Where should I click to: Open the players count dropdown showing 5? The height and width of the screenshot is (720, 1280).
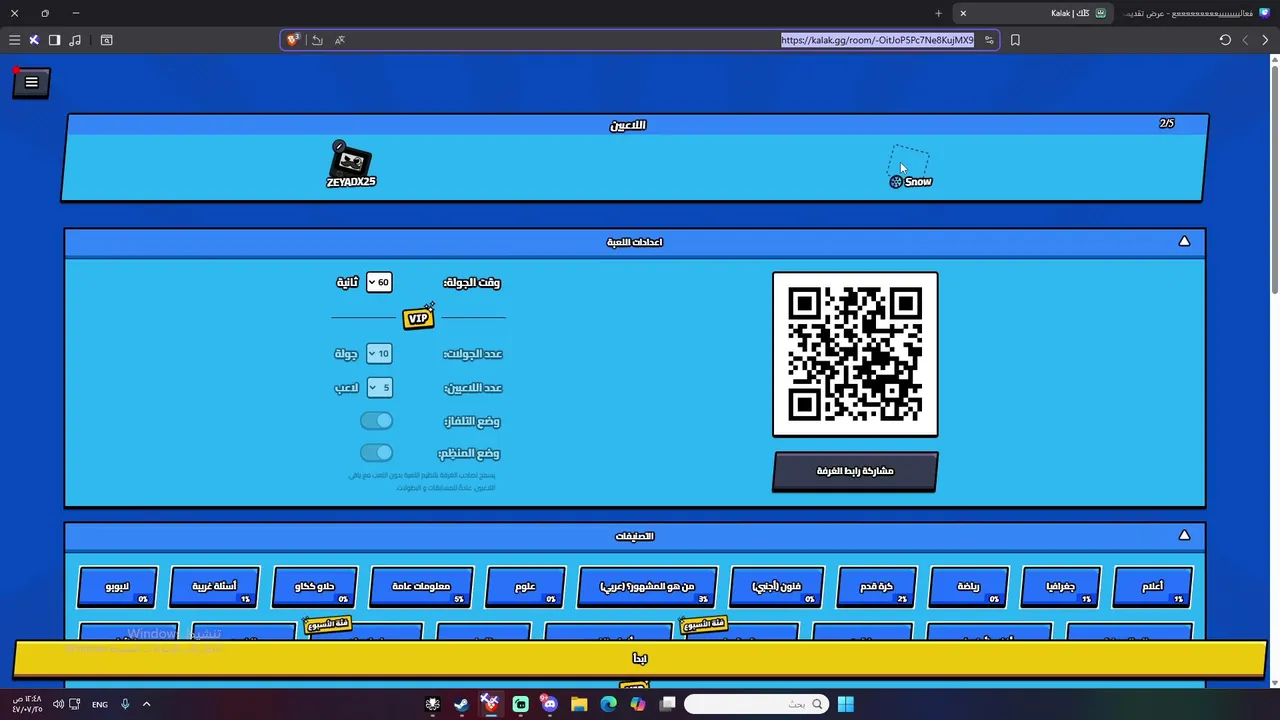coord(379,387)
